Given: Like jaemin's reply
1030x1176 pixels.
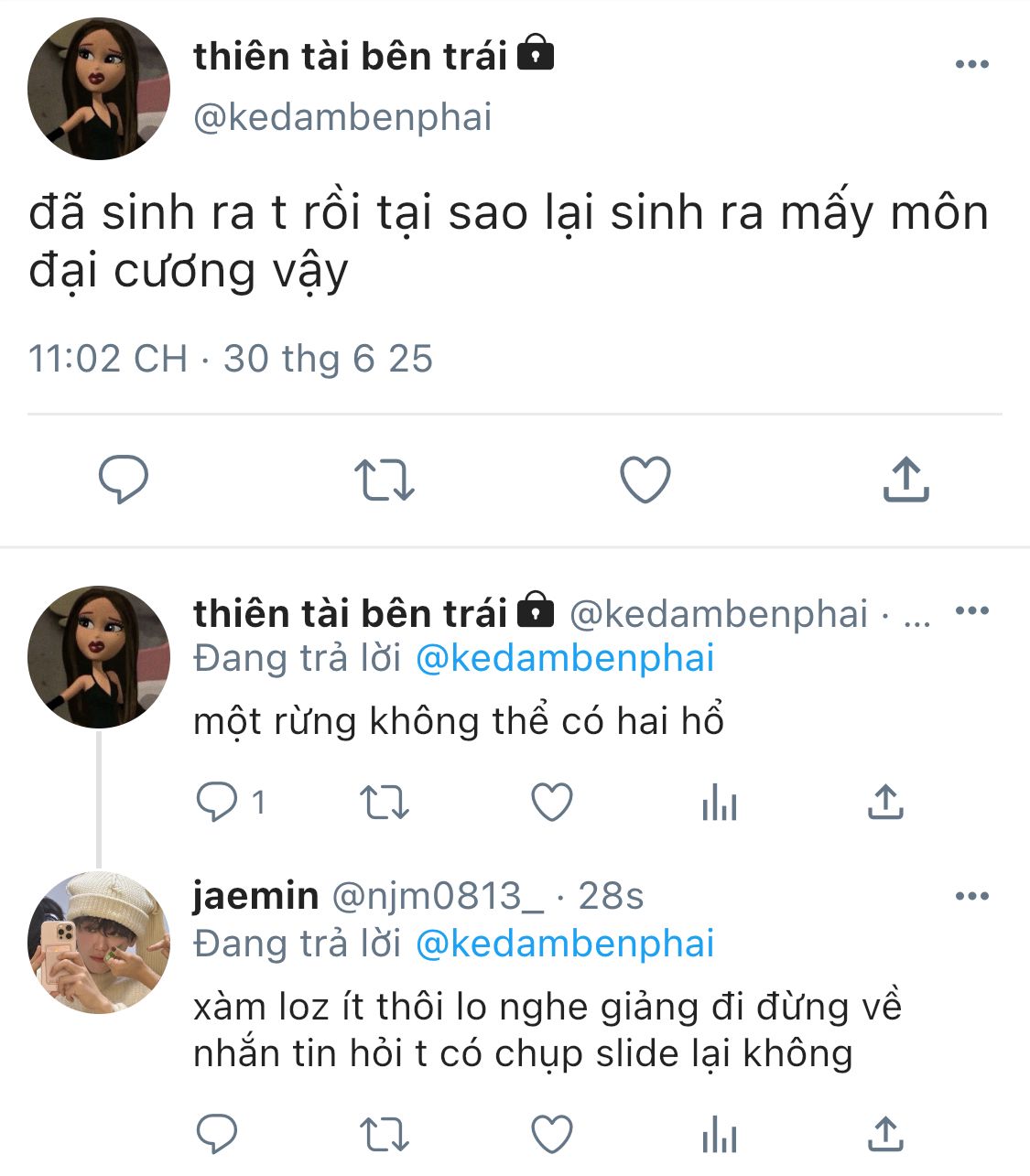Looking at the screenshot, I should tap(552, 1135).
